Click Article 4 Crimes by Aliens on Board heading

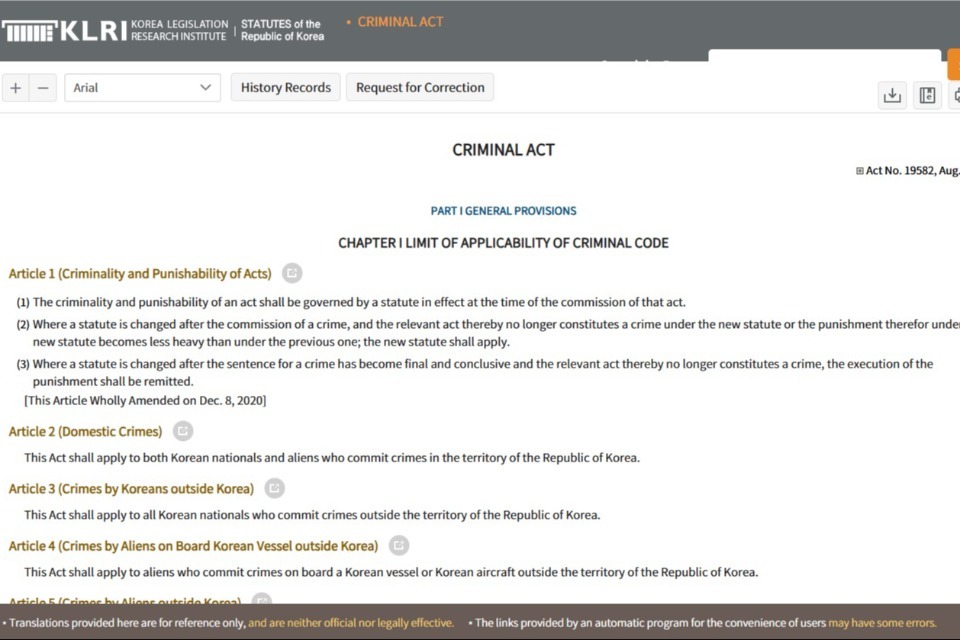point(193,545)
